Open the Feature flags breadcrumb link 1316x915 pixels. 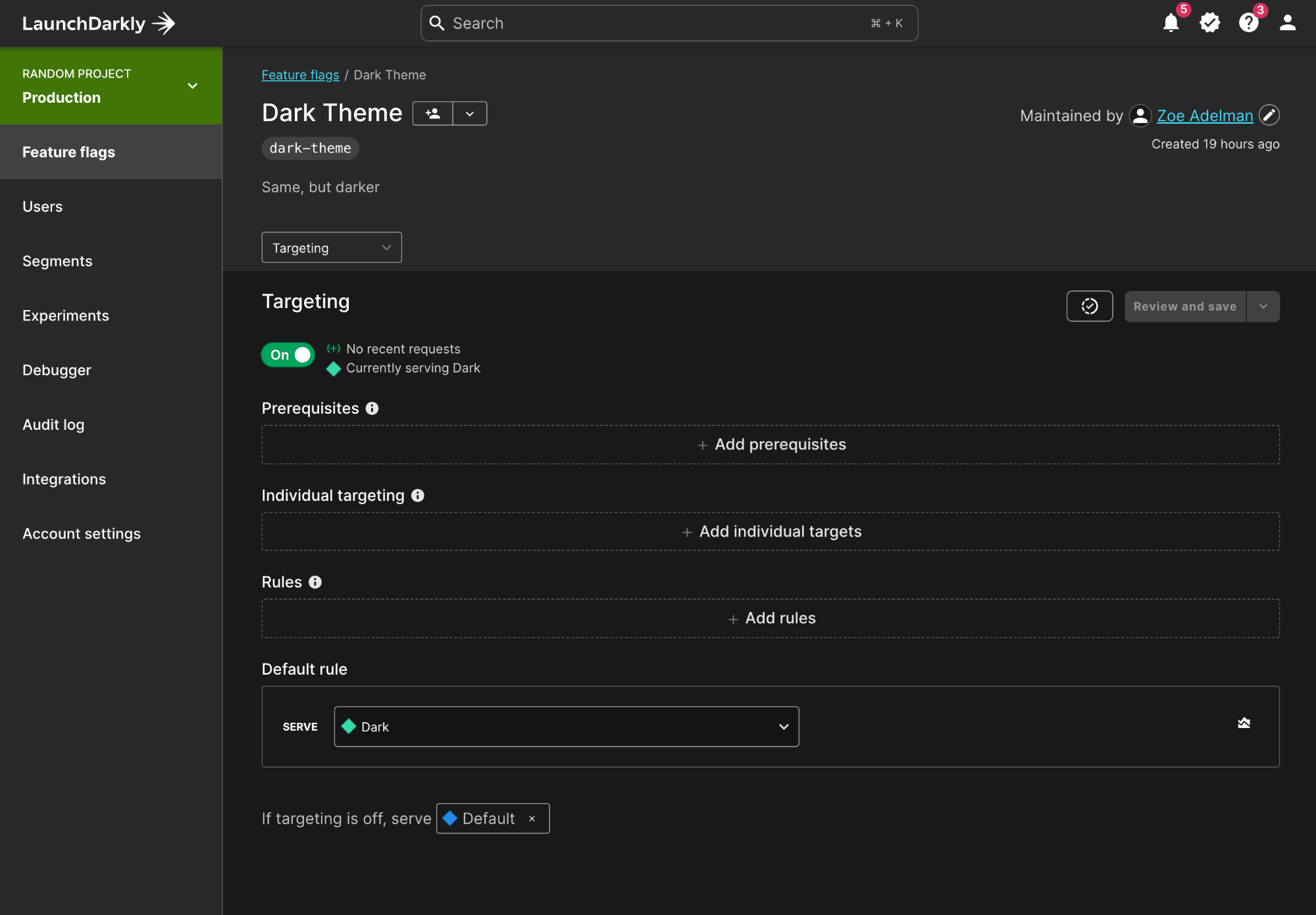[300, 74]
